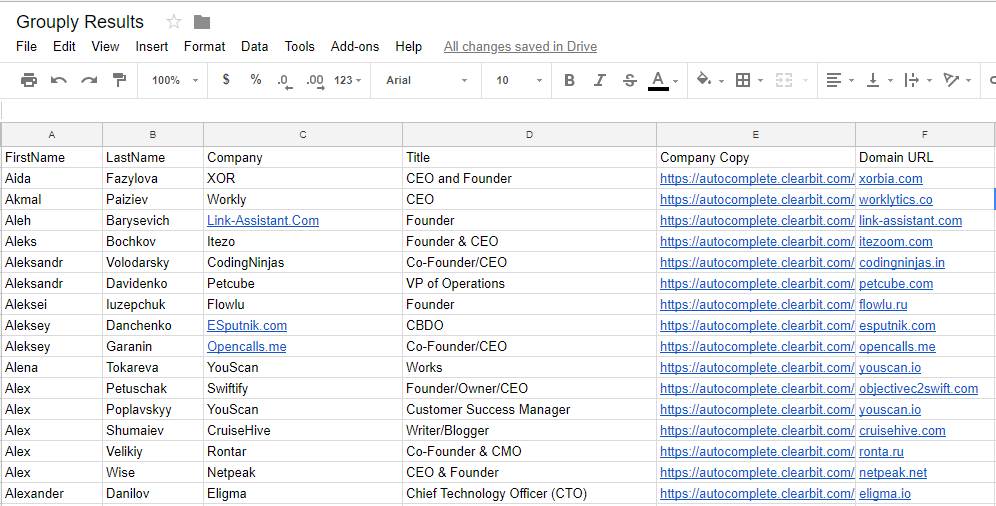Open text wrapping options

(x=912, y=80)
